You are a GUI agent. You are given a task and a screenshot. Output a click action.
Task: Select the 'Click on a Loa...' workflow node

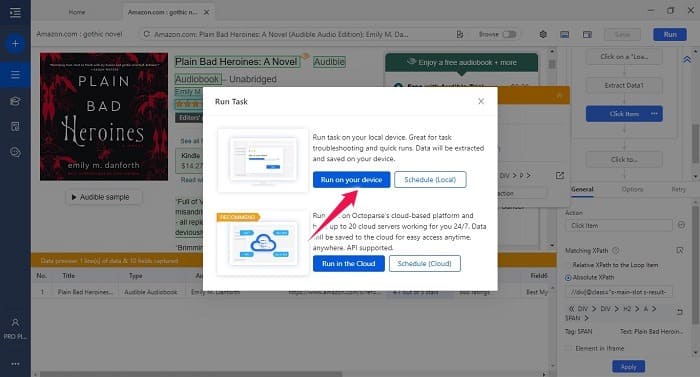(x=624, y=57)
